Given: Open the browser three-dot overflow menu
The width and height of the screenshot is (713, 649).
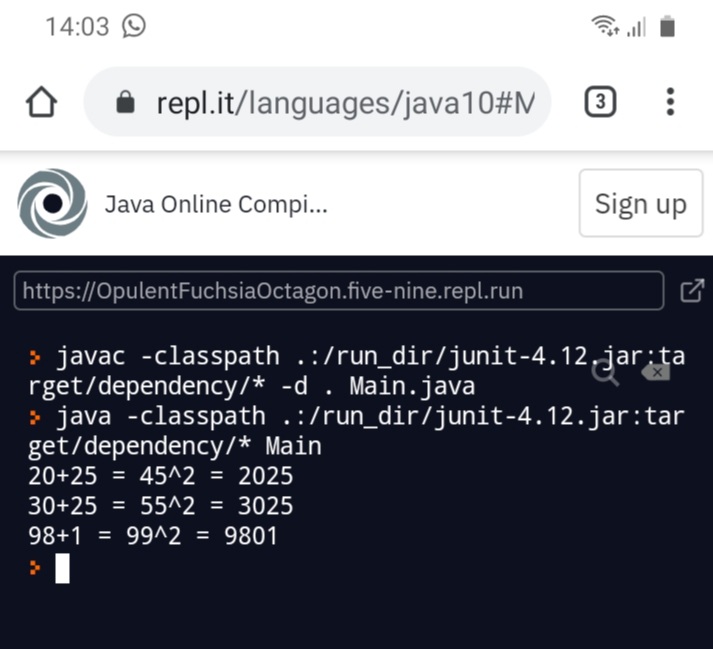Looking at the screenshot, I should [x=670, y=101].
